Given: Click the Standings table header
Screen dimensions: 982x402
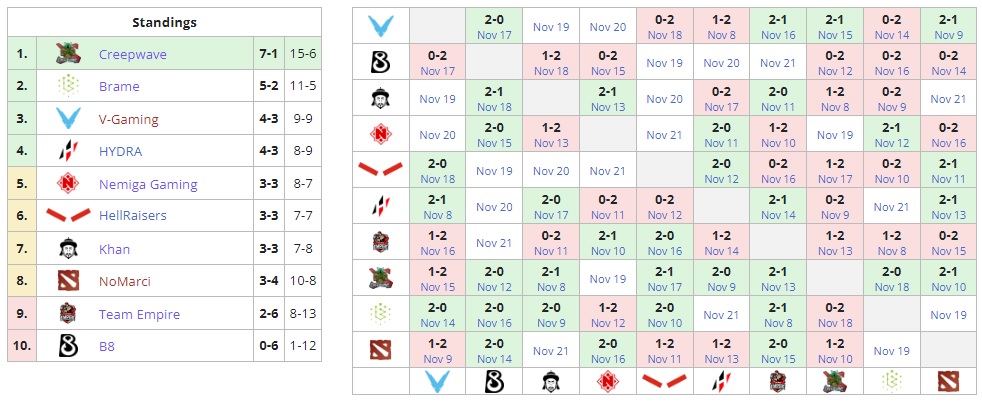Looking at the screenshot, I should [x=164, y=22].
